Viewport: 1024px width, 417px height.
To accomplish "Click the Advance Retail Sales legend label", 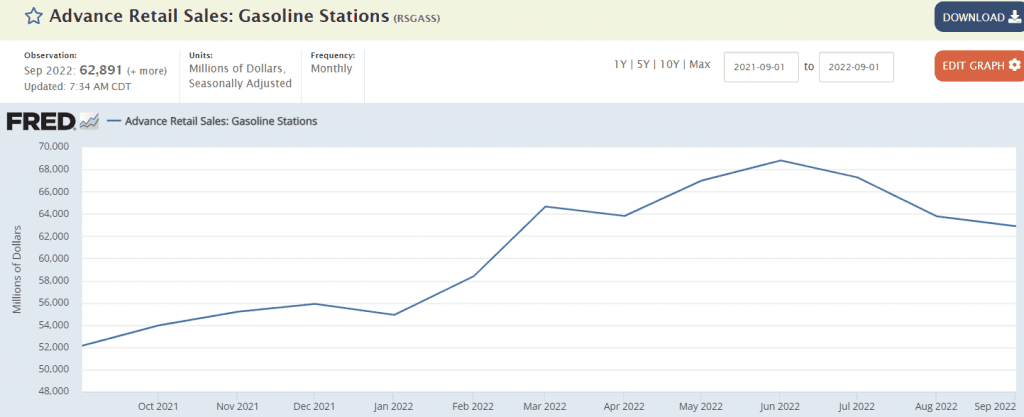I will [221, 121].
